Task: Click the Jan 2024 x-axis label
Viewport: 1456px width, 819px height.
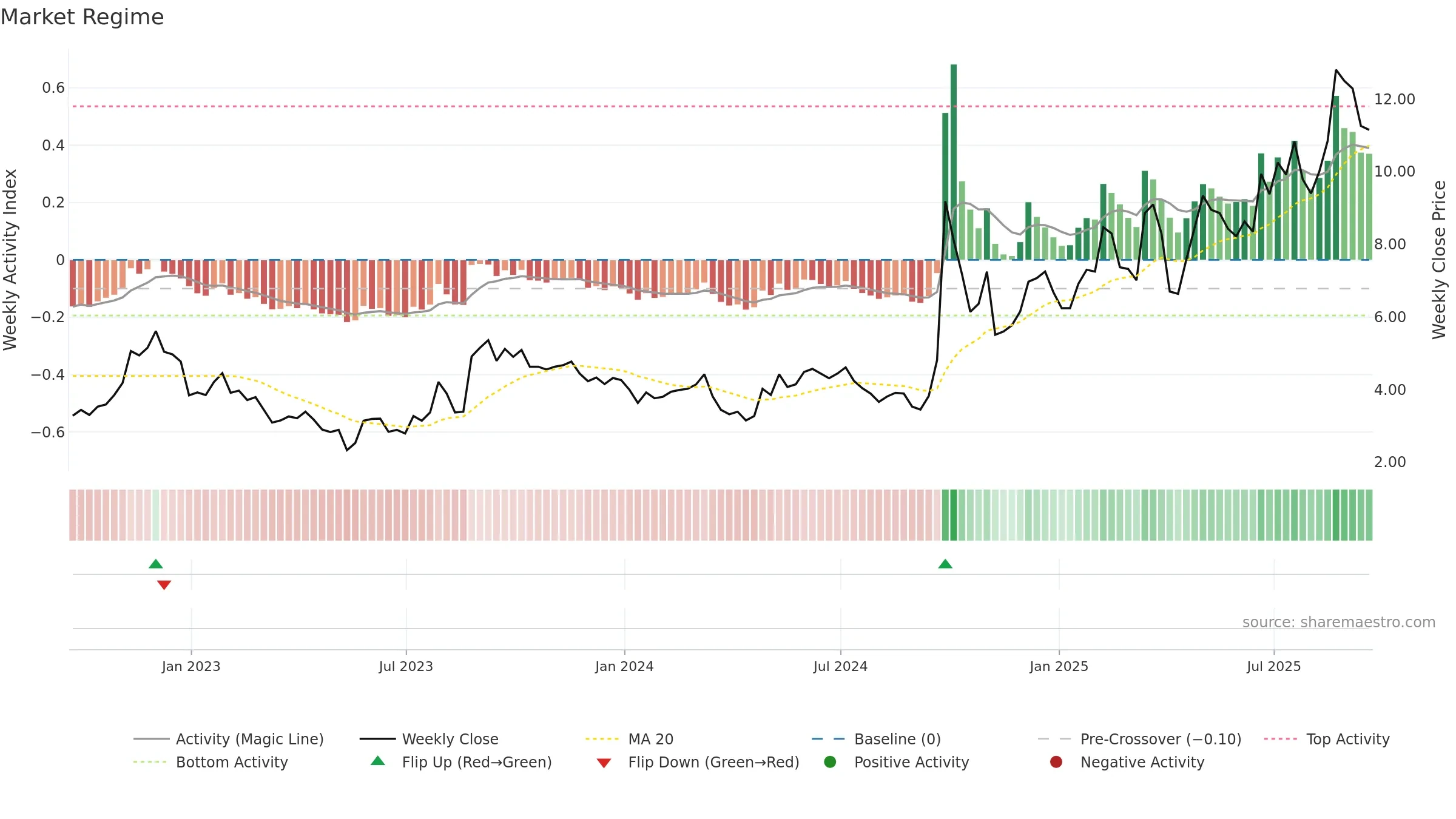Action: tap(624, 666)
